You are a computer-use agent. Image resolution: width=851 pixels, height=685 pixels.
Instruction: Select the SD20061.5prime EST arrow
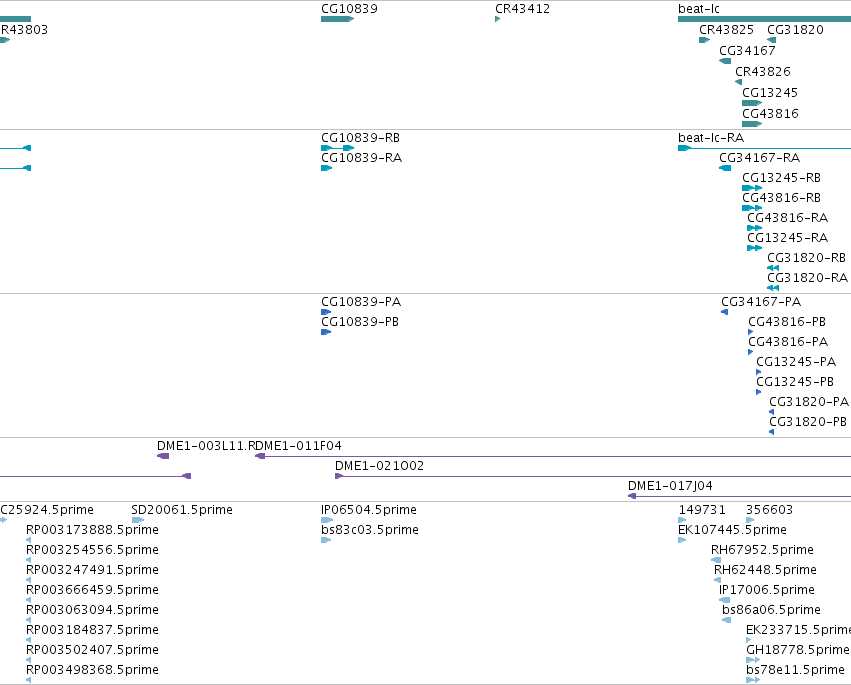(x=138, y=520)
